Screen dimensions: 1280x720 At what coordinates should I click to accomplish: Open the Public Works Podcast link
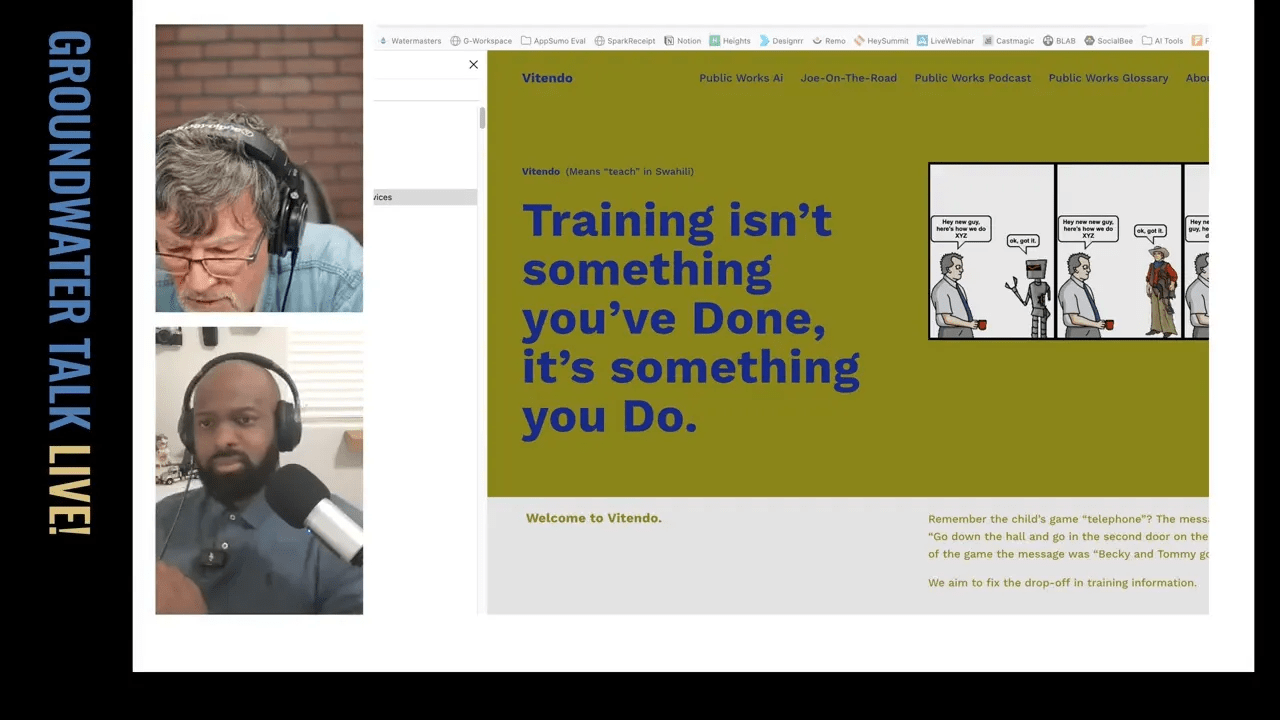tap(972, 78)
